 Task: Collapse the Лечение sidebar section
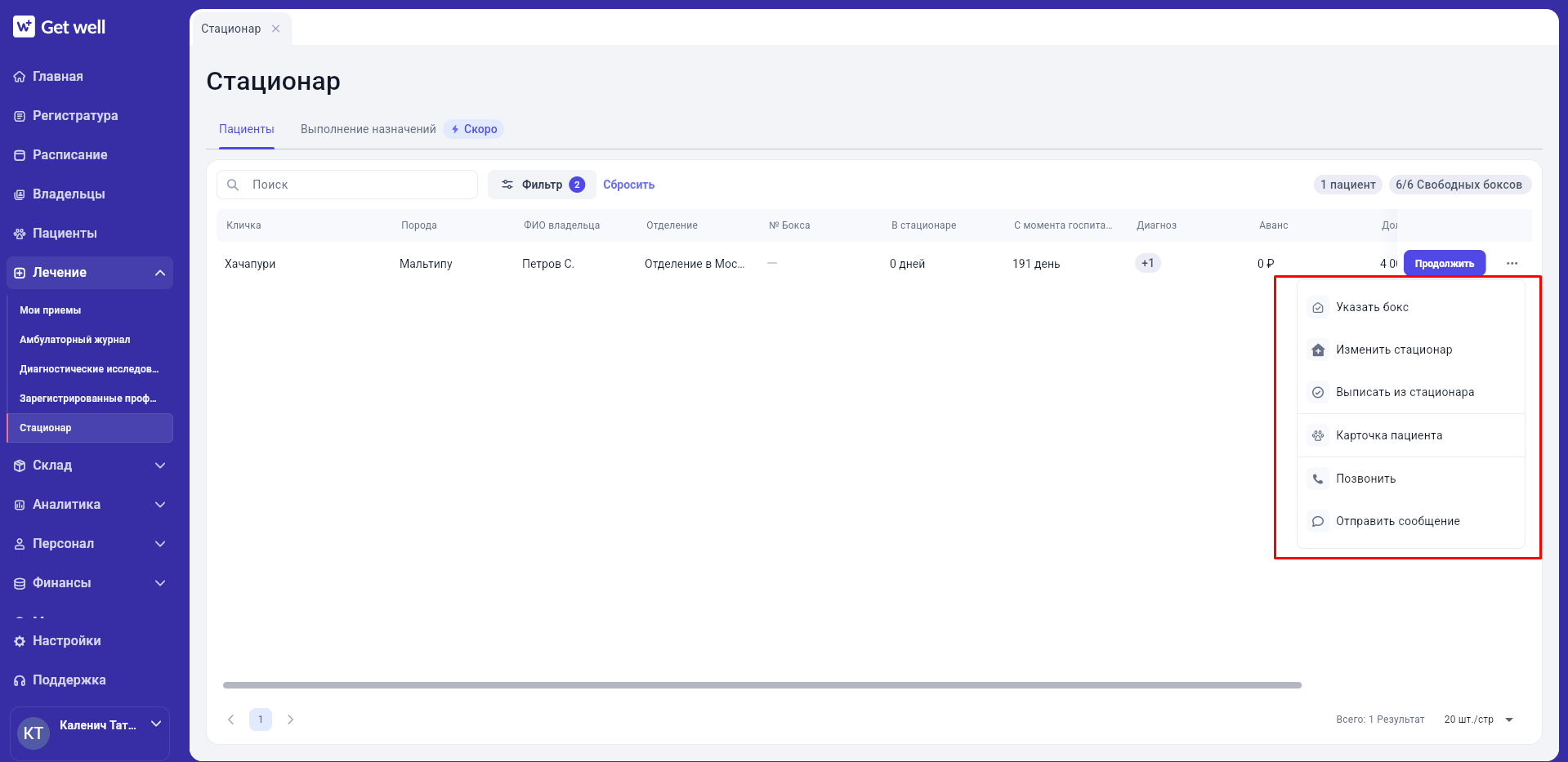click(x=160, y=273)
